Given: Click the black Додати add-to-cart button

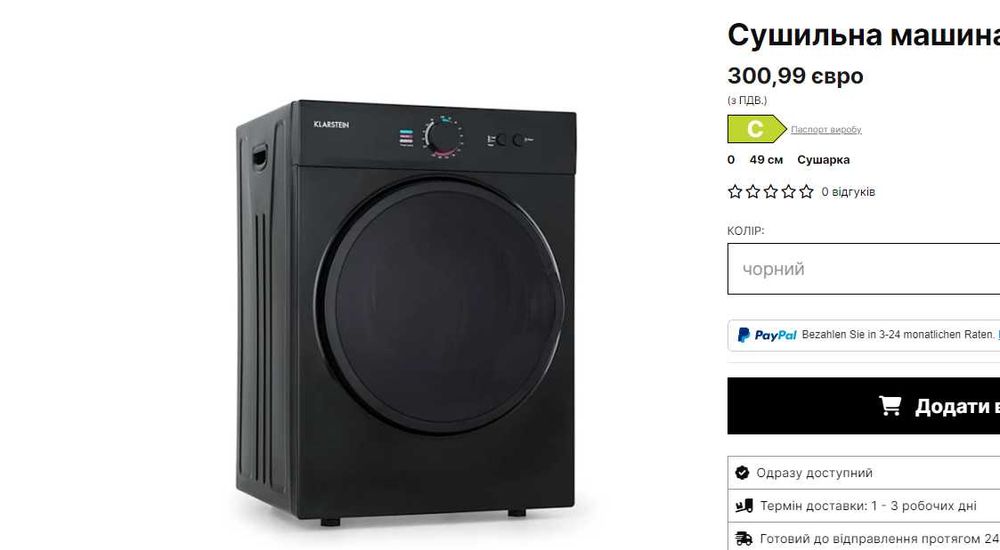Looking at the screenshot, I should [x=864, y=406].
